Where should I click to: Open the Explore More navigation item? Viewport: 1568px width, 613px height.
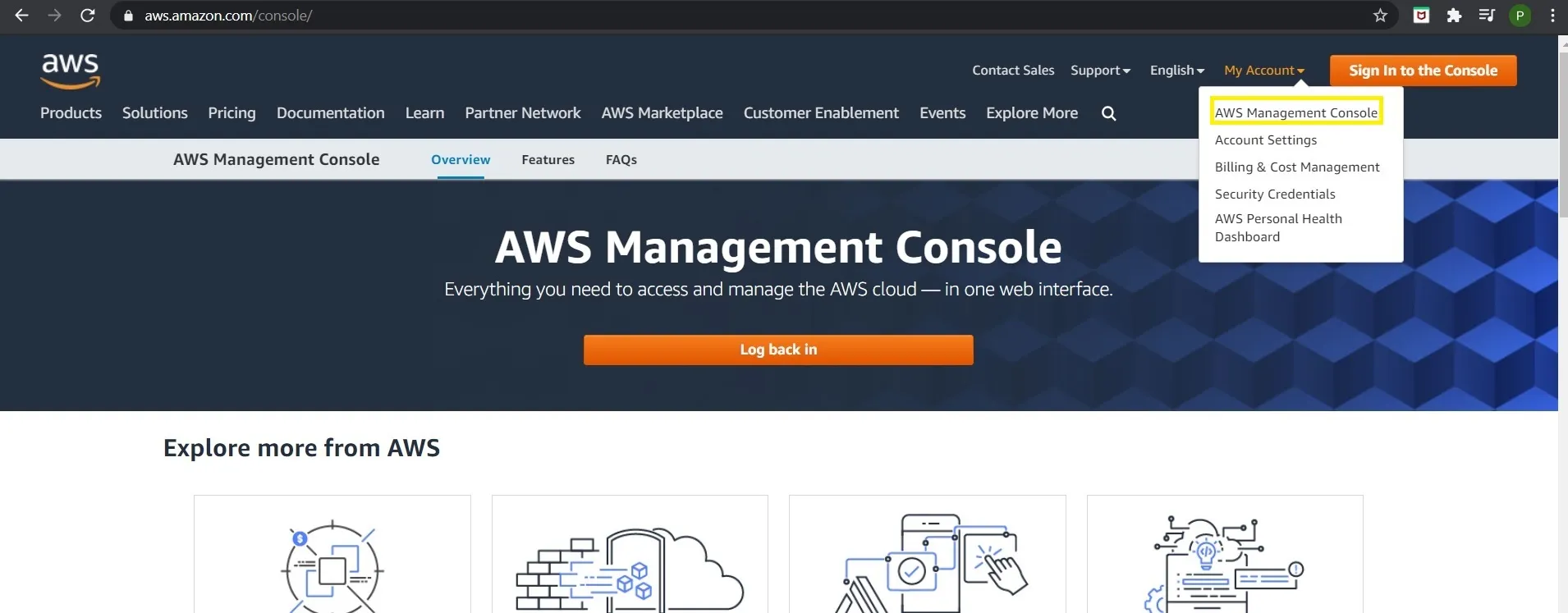click(x=1032, y=113)
